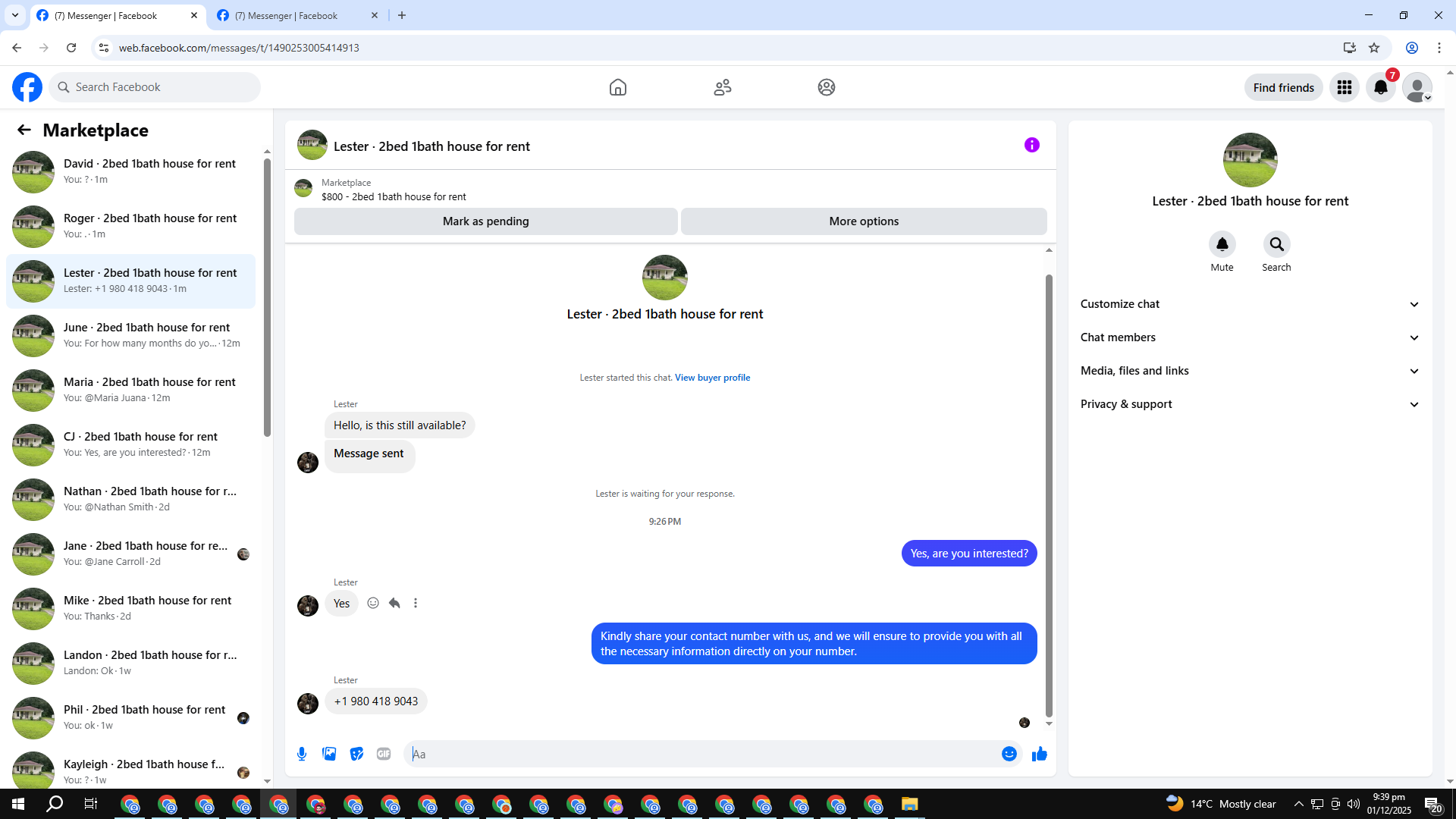Click the Marketplace back arrow
This screenshot has width=1456, height=819.
[24, 130]
